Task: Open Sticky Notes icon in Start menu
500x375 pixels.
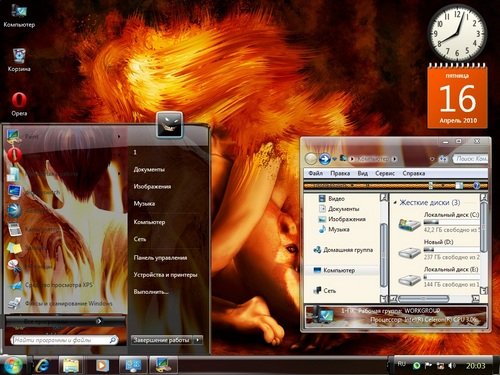Action: [14, 248]
